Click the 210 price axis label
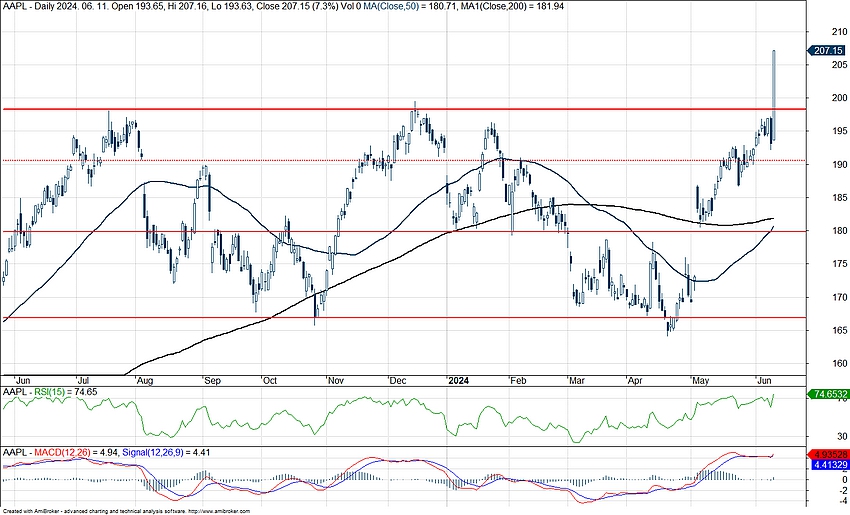The height and width of the screenshot is (515, 850). pos(840,32)
